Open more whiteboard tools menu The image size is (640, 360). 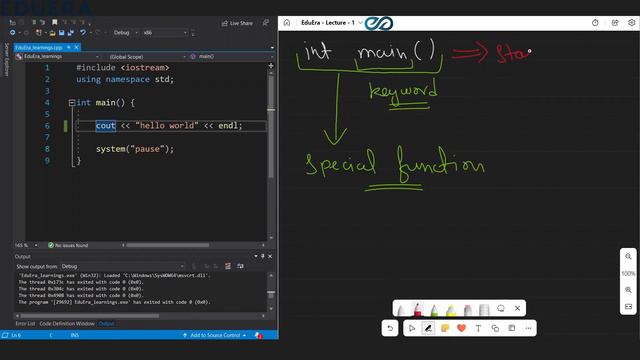[529, 328]
